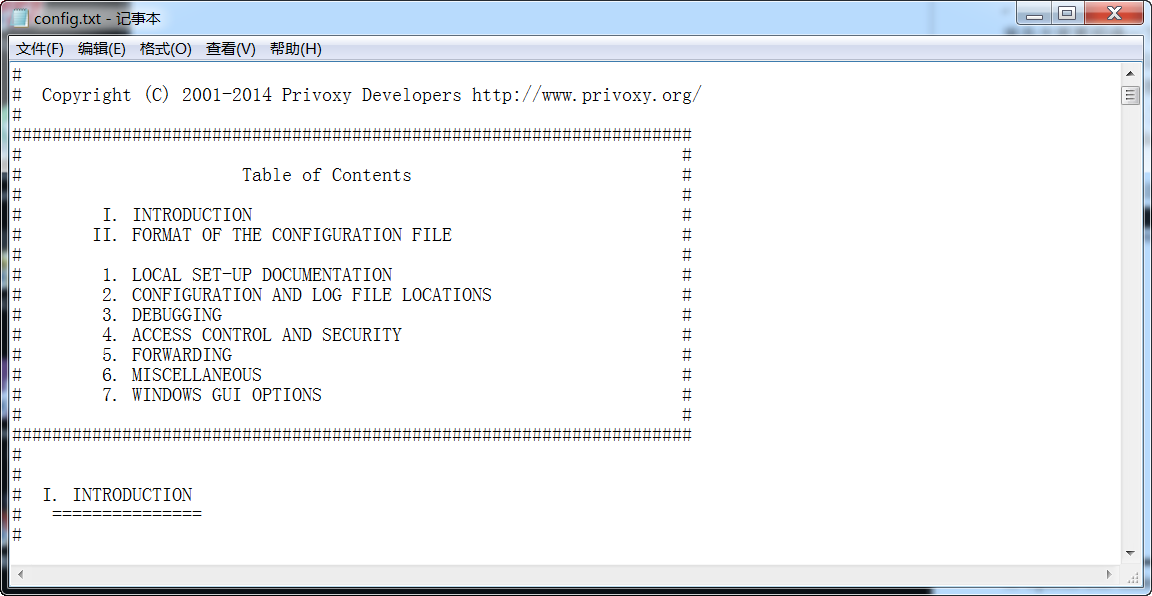Open the 帮助(H) menu
Viewport: 1152px width, 596px height.
(296, 49)
